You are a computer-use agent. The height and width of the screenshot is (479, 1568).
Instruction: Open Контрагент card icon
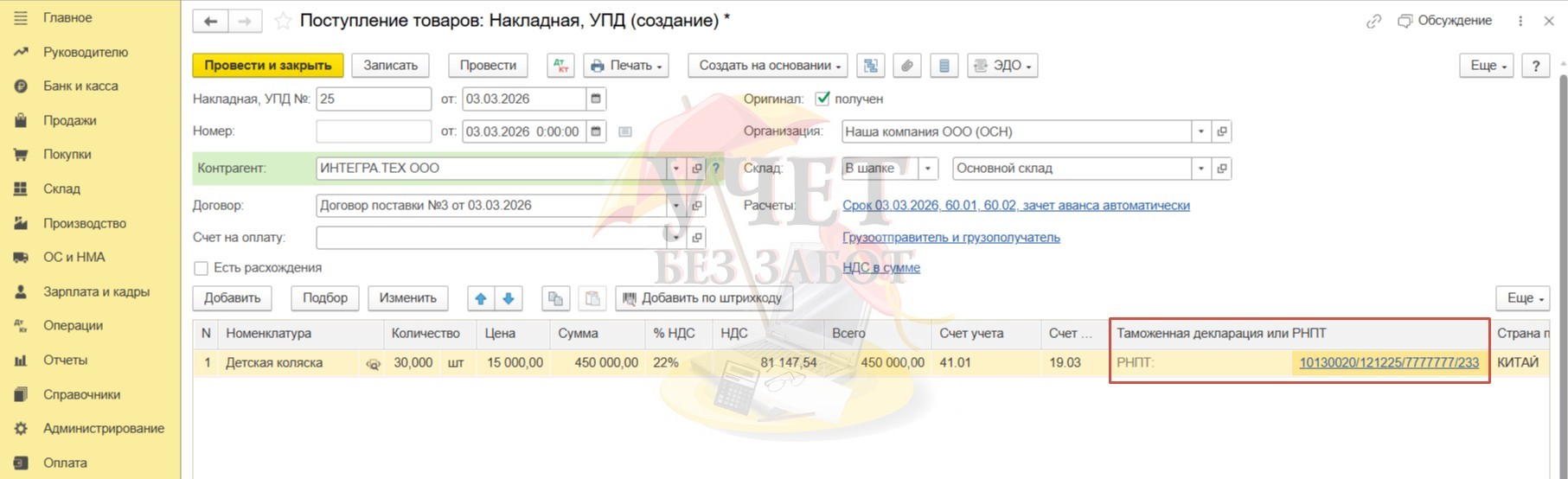click(697, 169)
